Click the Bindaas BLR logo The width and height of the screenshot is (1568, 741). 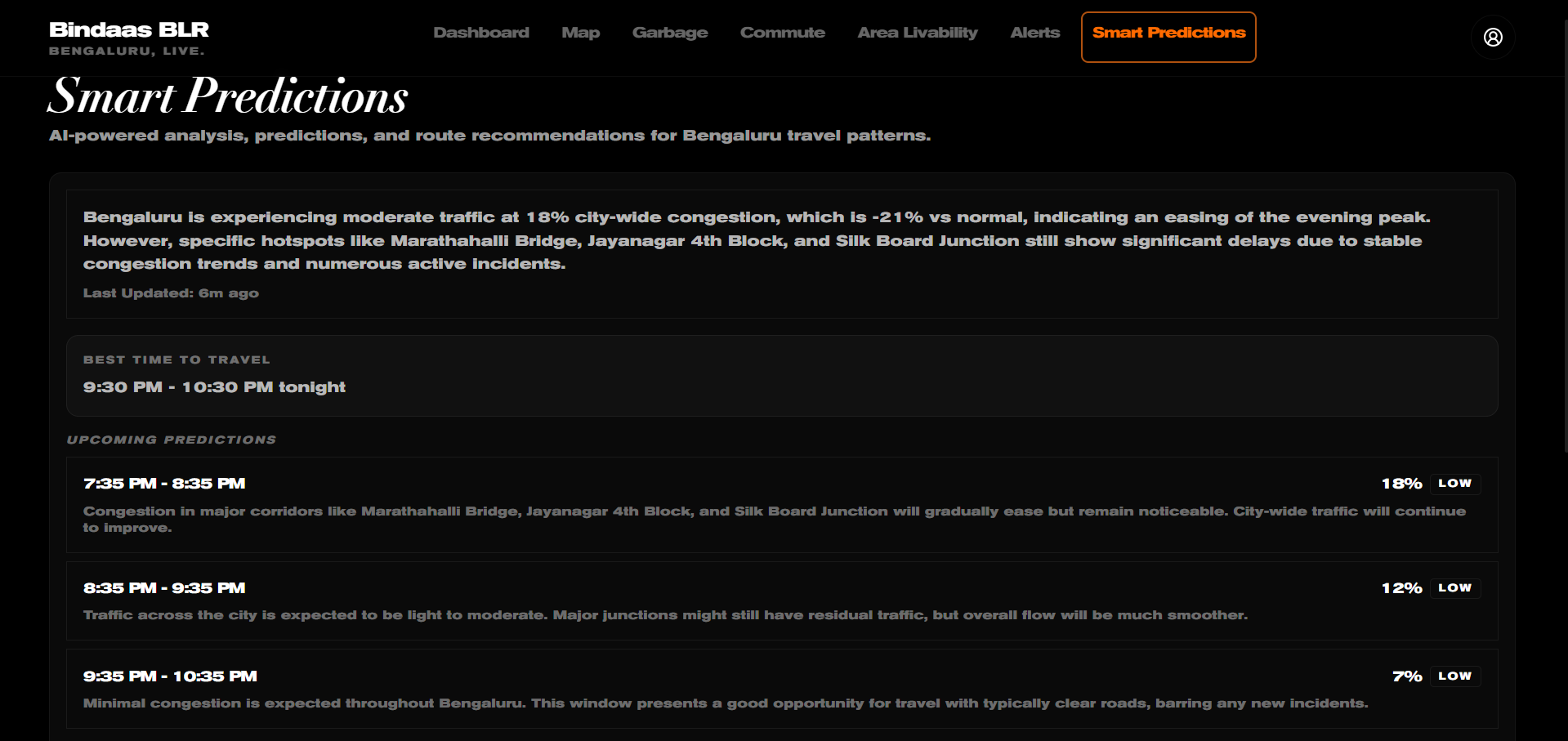pos(129,29)
